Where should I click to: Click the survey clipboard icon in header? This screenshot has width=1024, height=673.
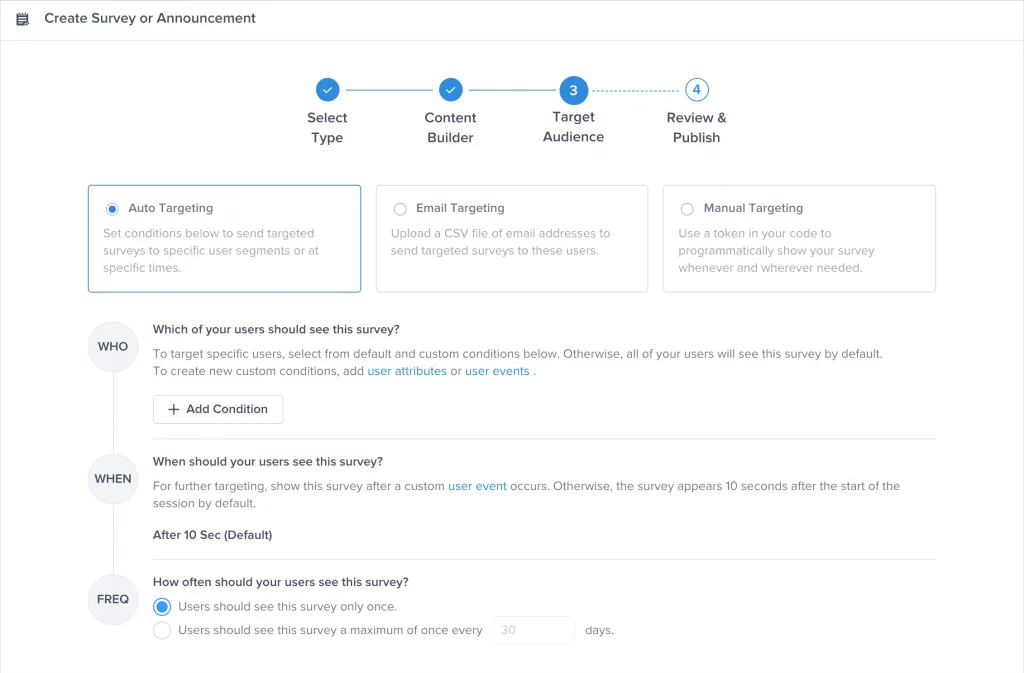(x=22, y=19)
